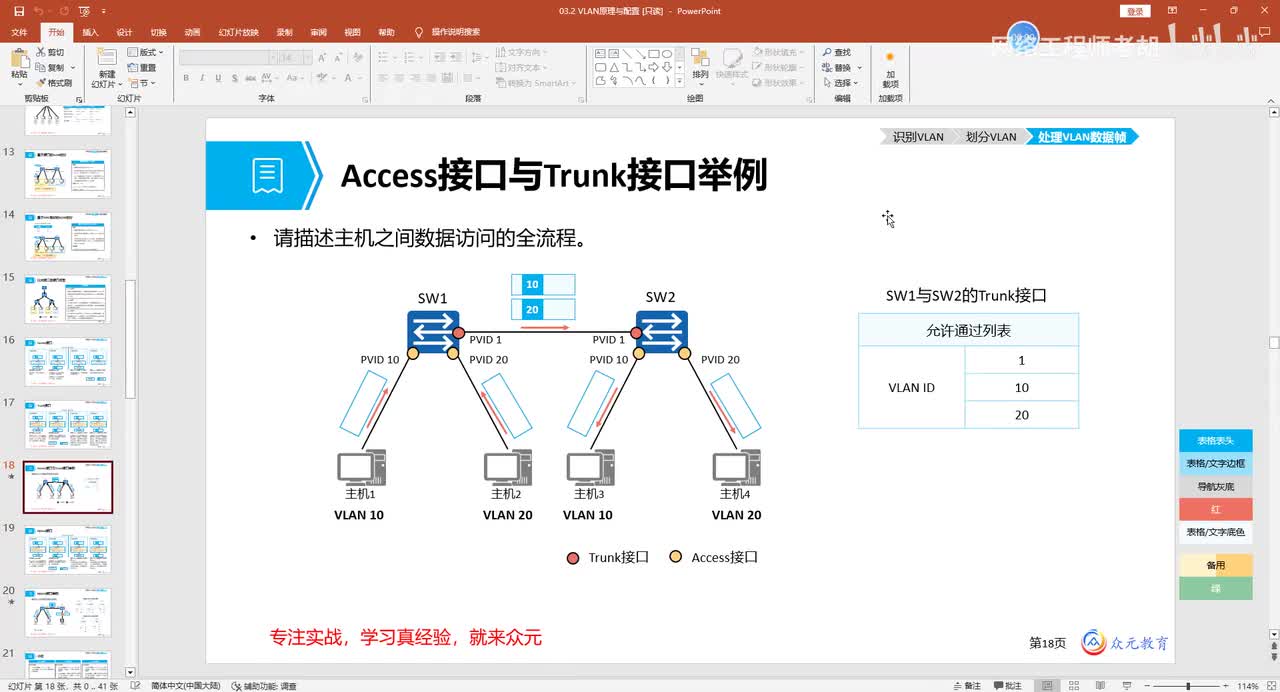1280x692 pixels.
Task: Toggle italic formatting I
Action: point(202,78)
